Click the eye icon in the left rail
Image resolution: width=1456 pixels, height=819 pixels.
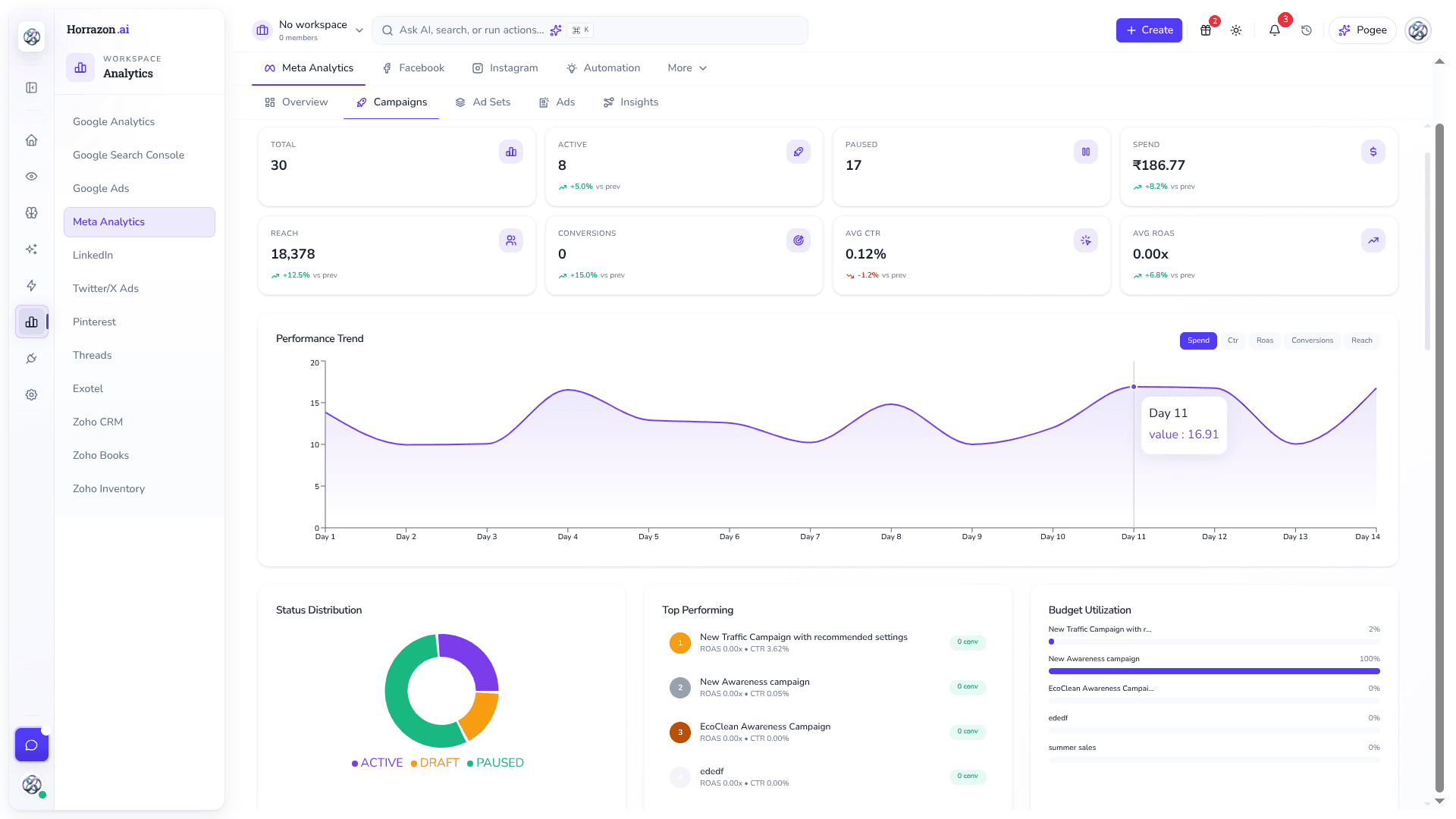(x=32, y=177)
